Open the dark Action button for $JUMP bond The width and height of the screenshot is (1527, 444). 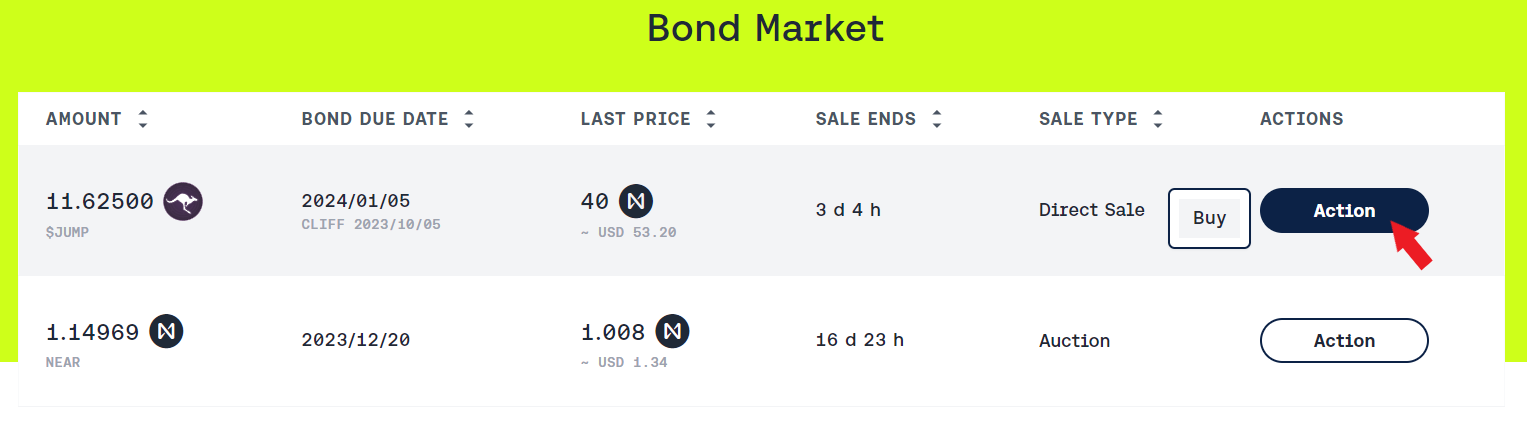pos(1344,210)
